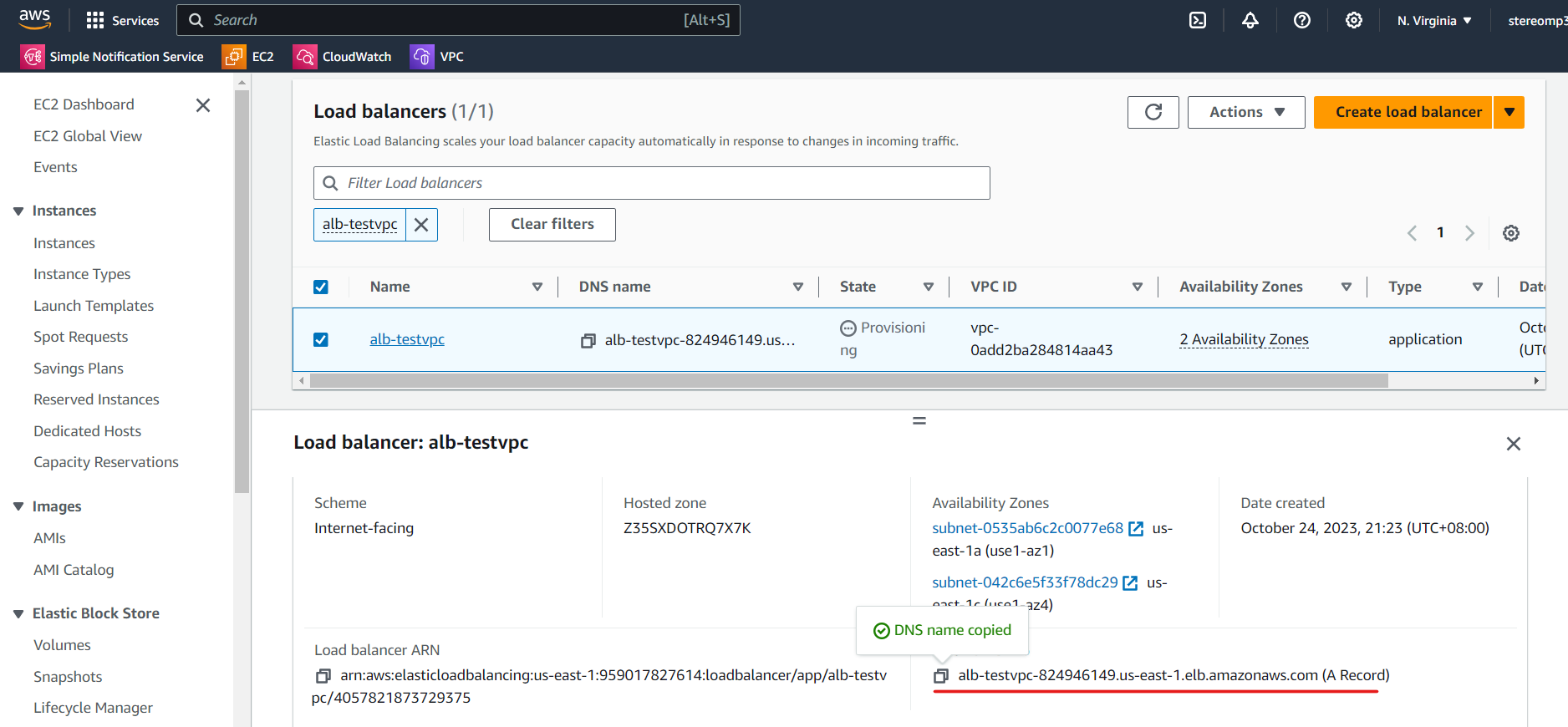Close the alb-testvpc details panel

tap(1513, 444)
